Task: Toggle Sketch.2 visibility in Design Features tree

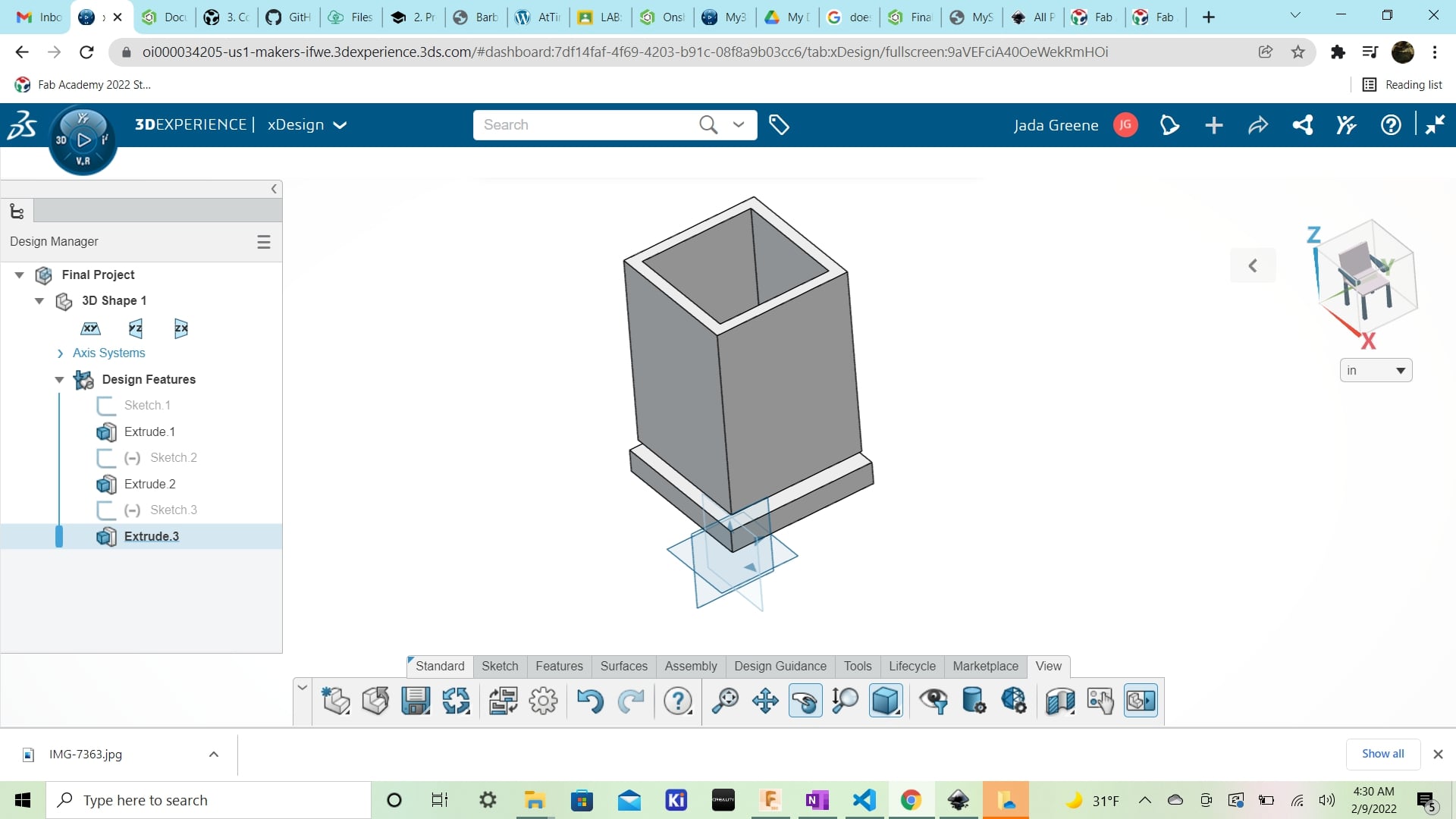Action: 130,457
